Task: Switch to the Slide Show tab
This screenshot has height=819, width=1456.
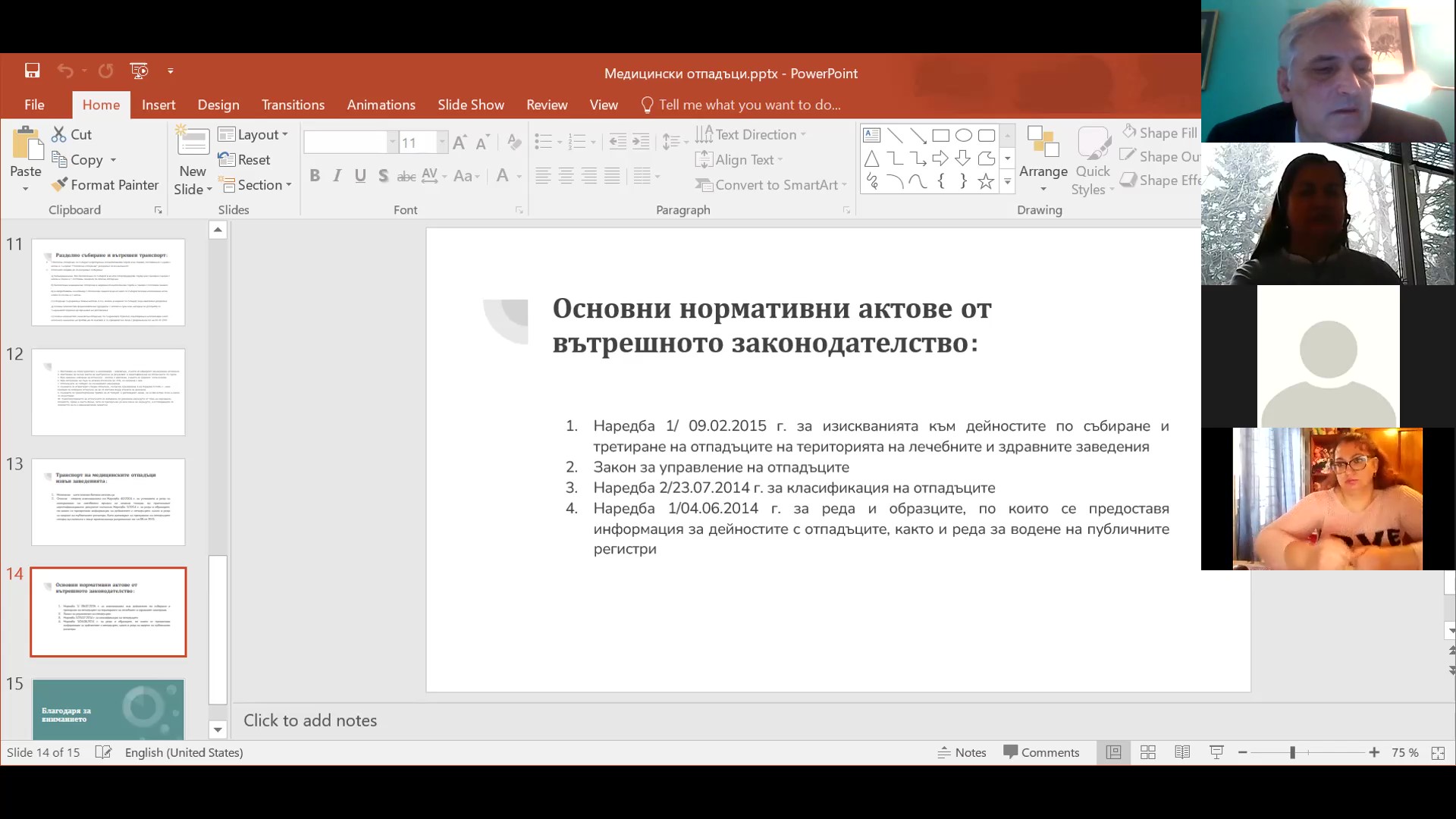Action: [470, 105]
